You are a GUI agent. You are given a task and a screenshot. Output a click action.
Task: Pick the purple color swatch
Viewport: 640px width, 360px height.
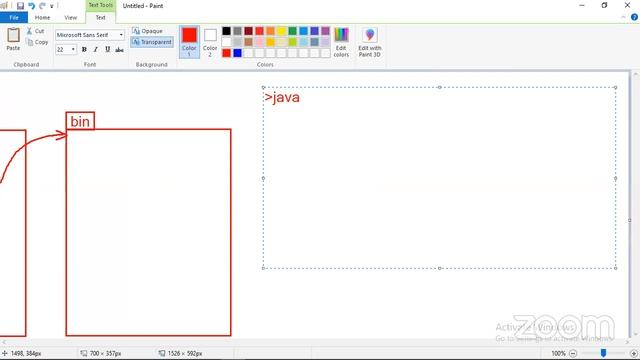tap(325, 31)
